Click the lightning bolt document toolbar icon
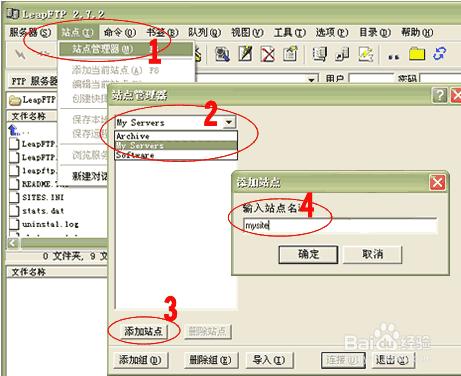This screenshot has width=461, height=376. [366, 54]
